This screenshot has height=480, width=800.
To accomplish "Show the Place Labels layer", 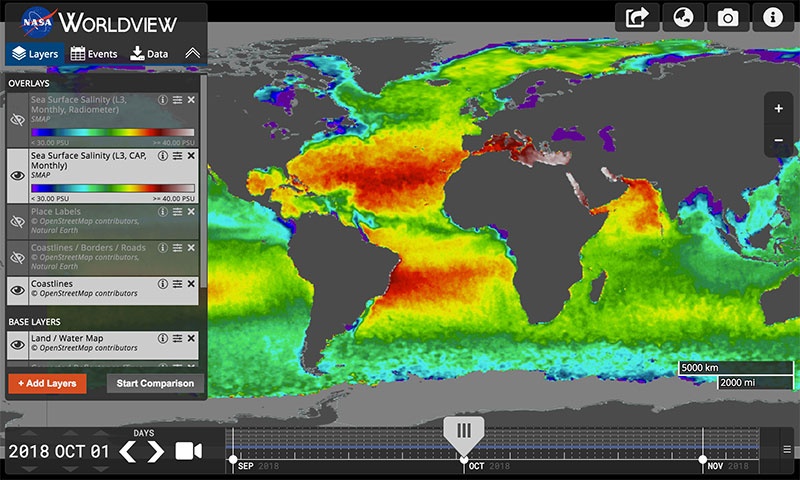I will tap(17, 221).
